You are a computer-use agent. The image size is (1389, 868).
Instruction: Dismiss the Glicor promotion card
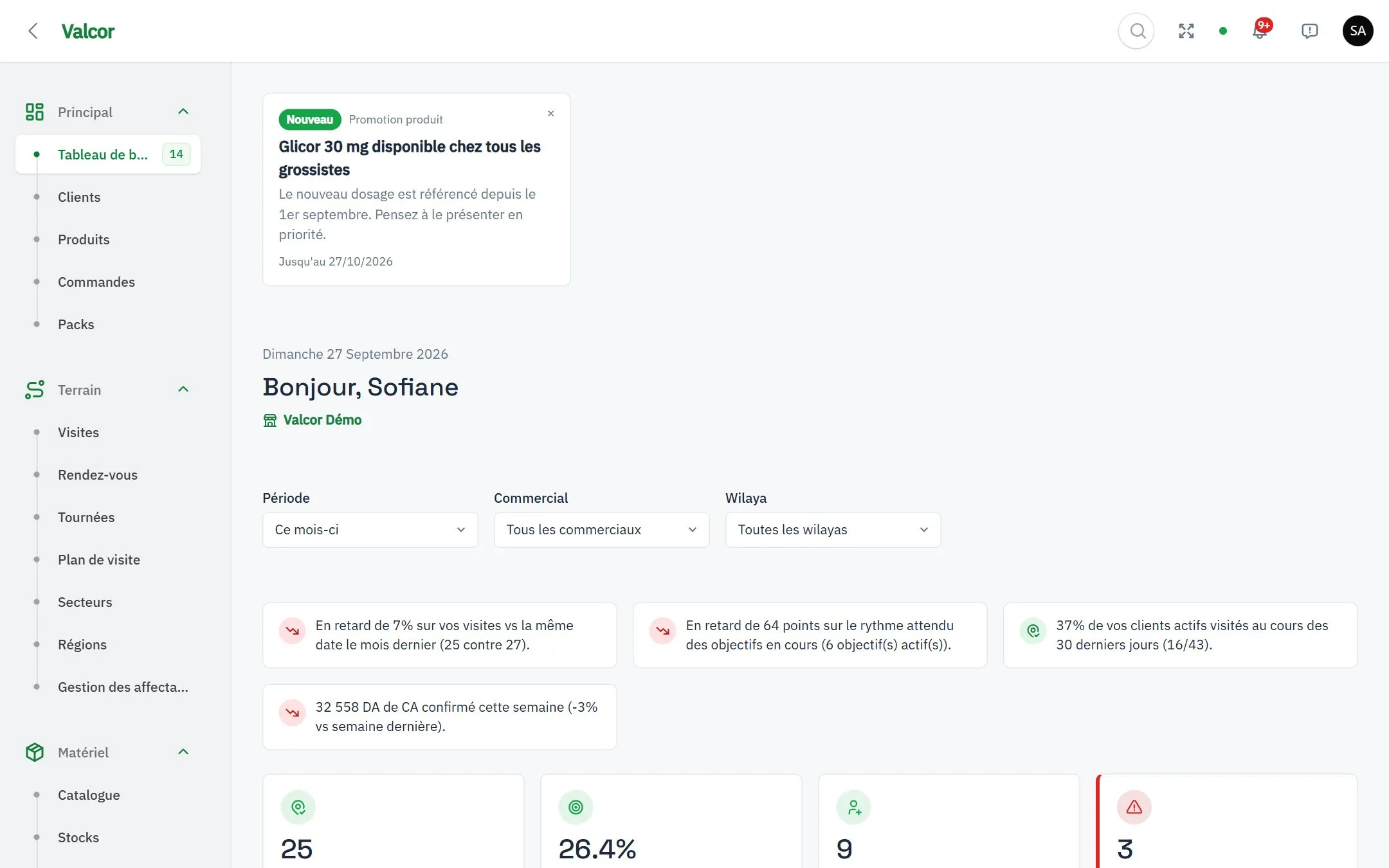[551, 114]
